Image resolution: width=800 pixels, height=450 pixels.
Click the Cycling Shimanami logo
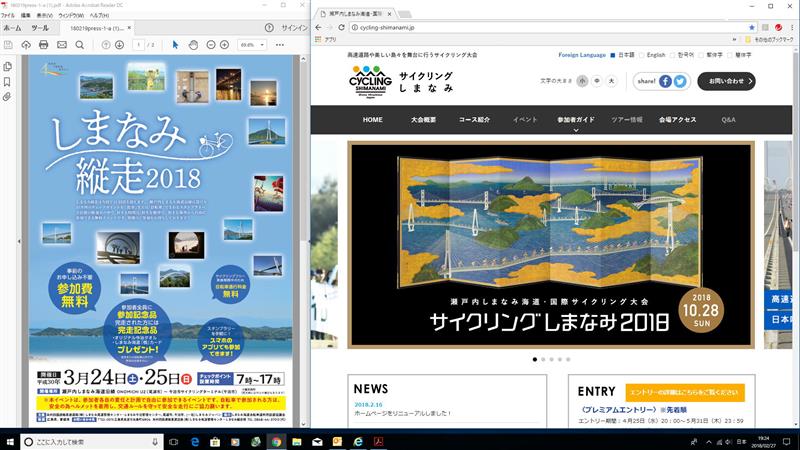click(x=371, y=82)
